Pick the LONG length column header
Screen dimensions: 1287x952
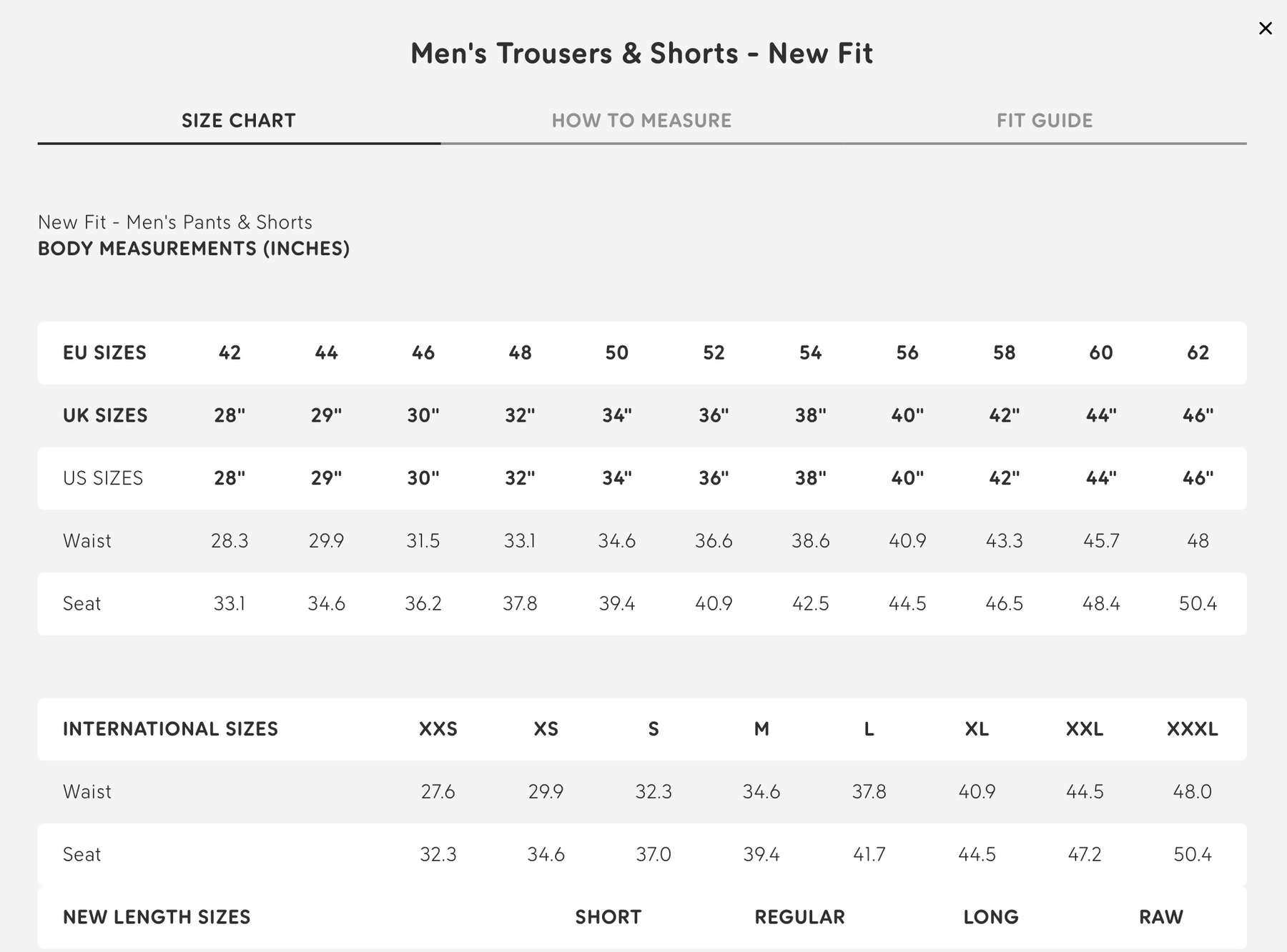pyautogui.click(x=990, y=917)
